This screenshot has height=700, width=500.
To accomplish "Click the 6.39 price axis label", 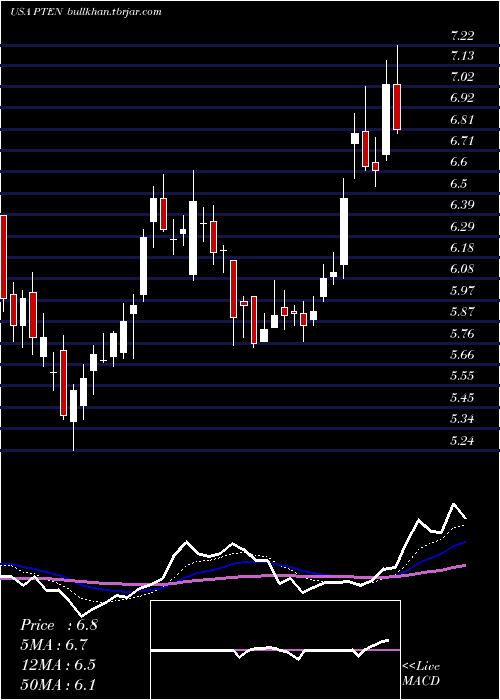I will pos(462,205).
